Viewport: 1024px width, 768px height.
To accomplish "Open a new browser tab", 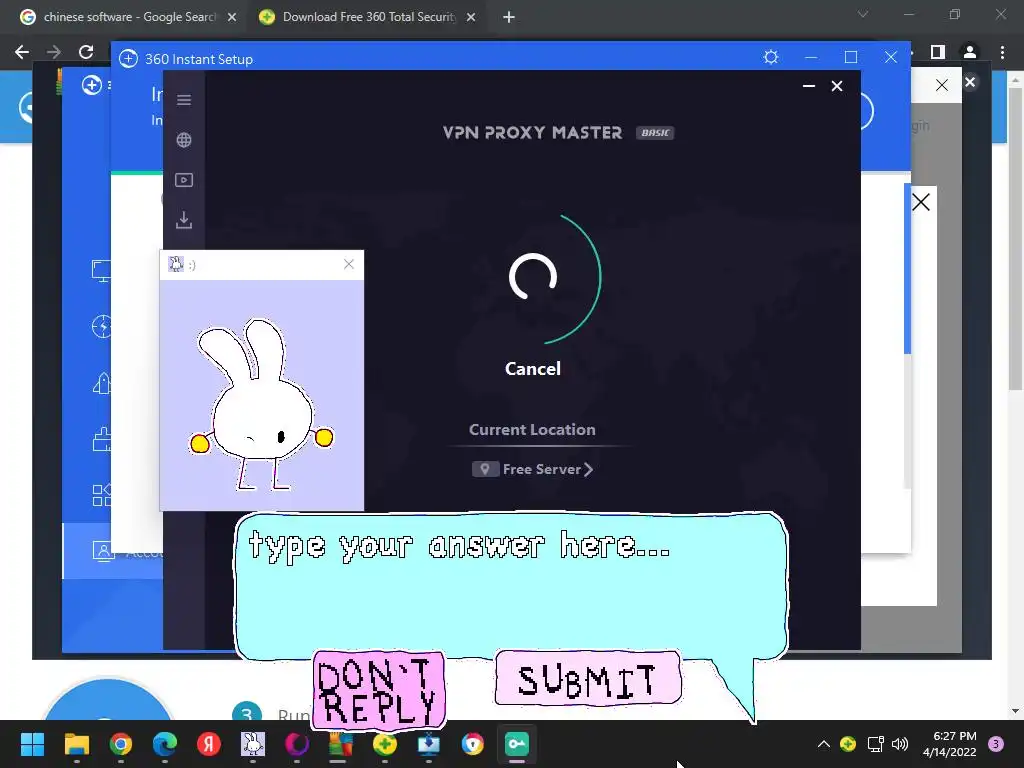I will point(509,17).
